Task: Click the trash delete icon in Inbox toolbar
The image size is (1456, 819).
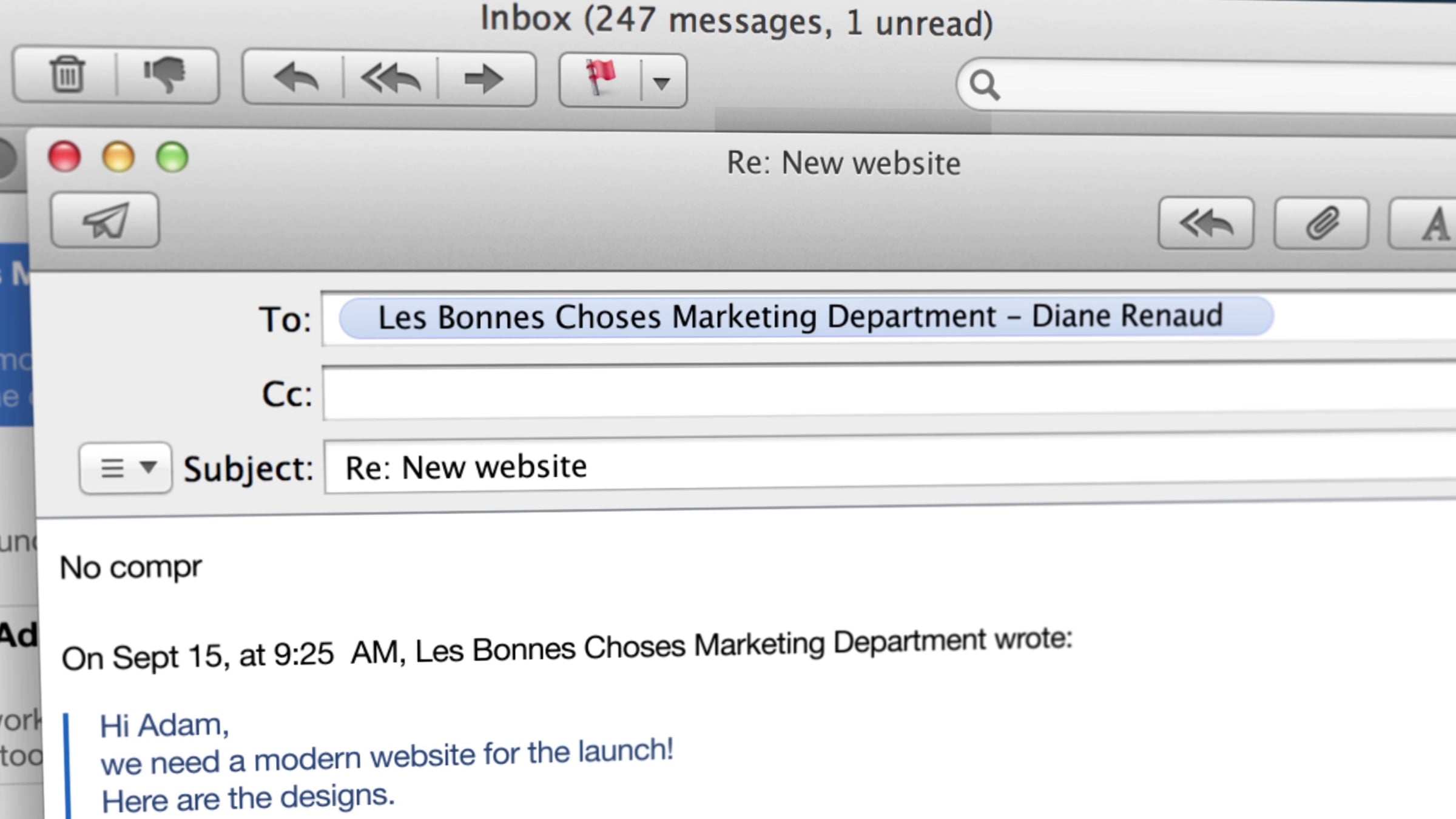Action: tap(66, 75)
